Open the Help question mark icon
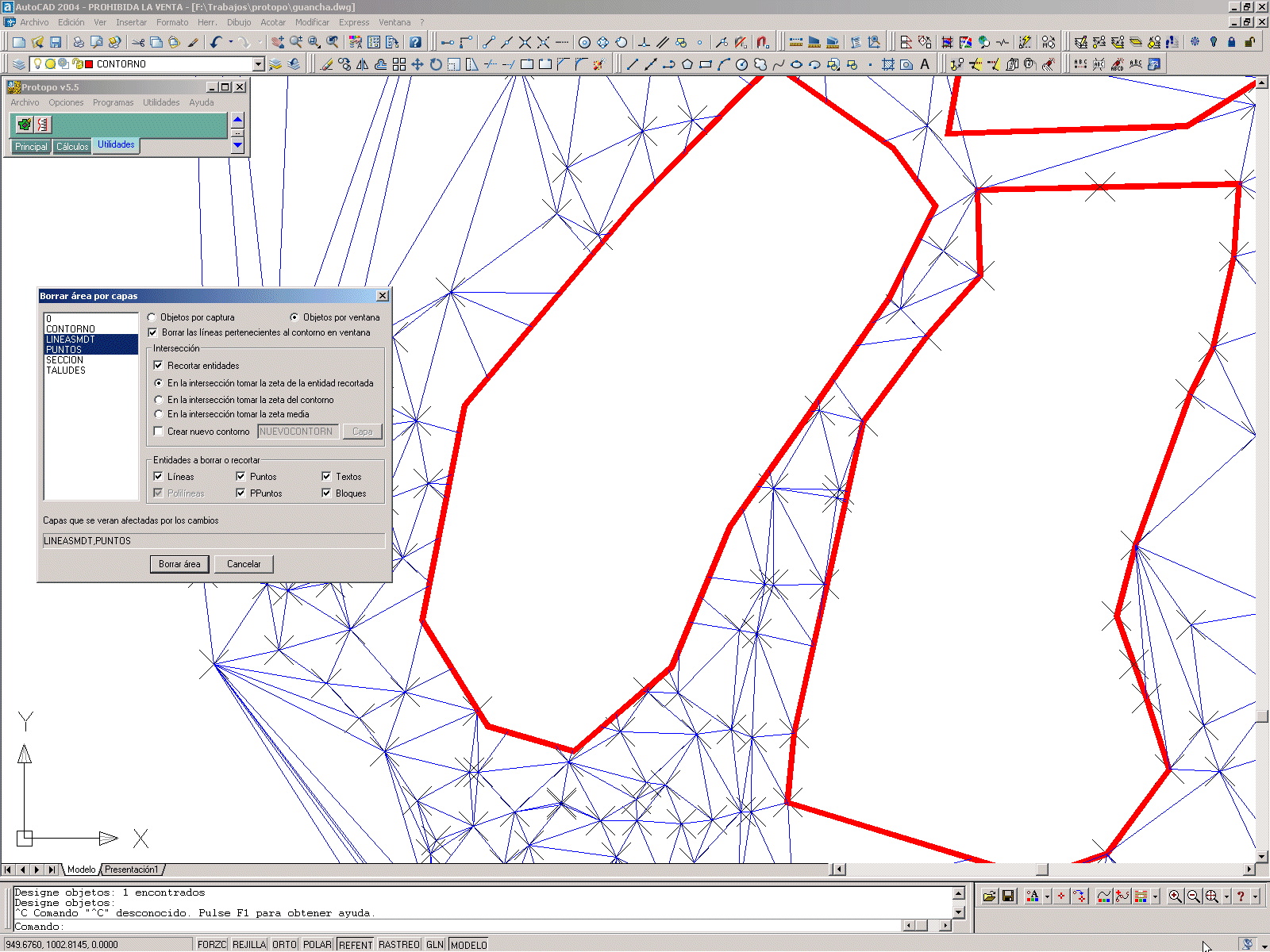This screenshot has height=952, width=1270. point(414,42)
